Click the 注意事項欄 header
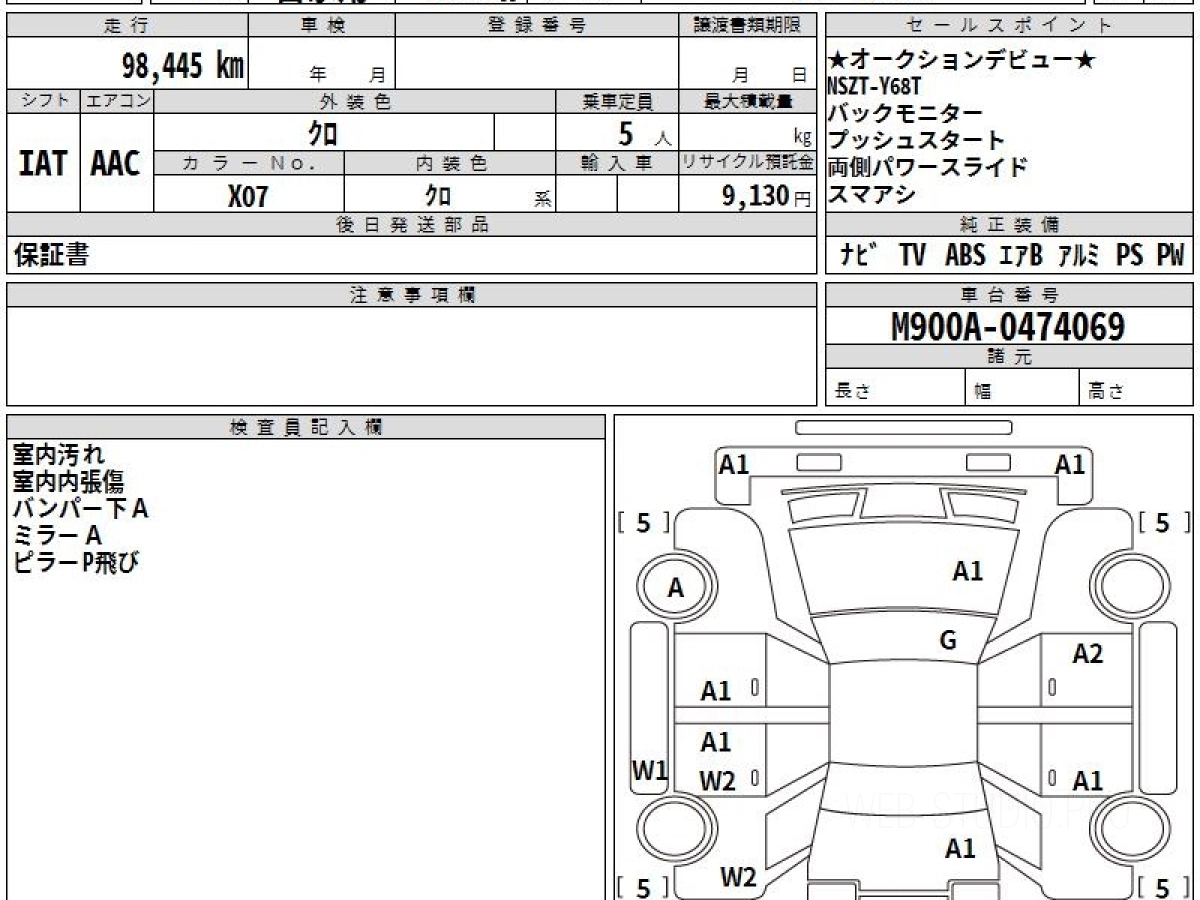 412,295
